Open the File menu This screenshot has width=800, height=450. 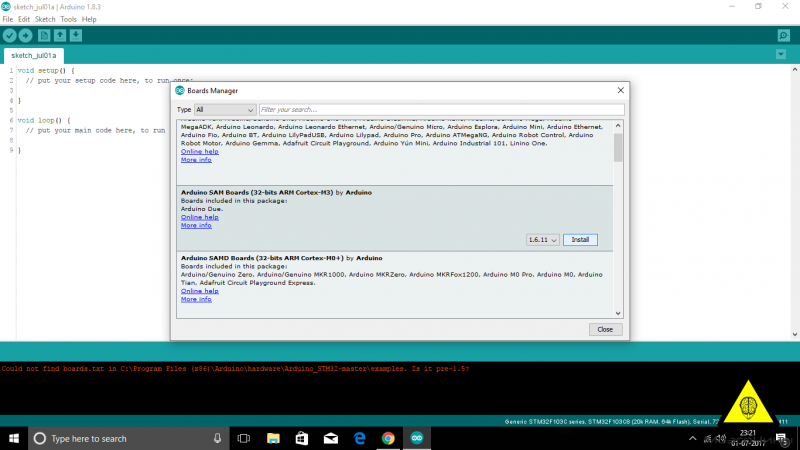coord(8,19)
